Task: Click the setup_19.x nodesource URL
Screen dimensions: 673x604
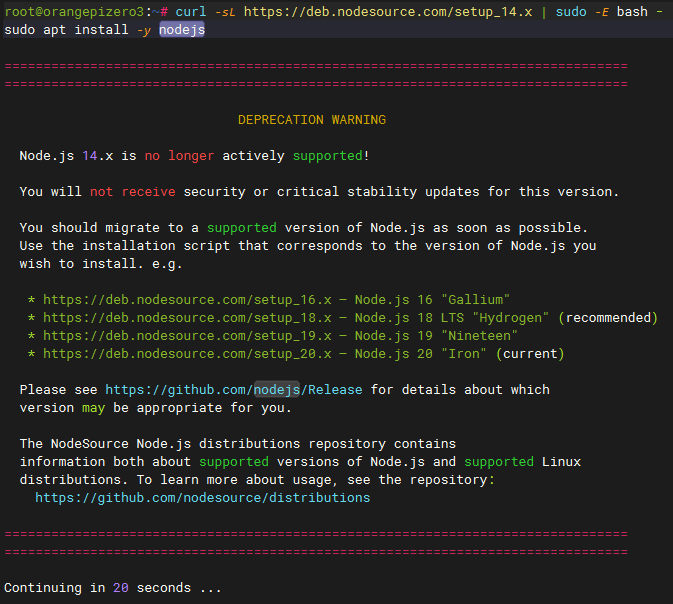Action: (187, 336)
